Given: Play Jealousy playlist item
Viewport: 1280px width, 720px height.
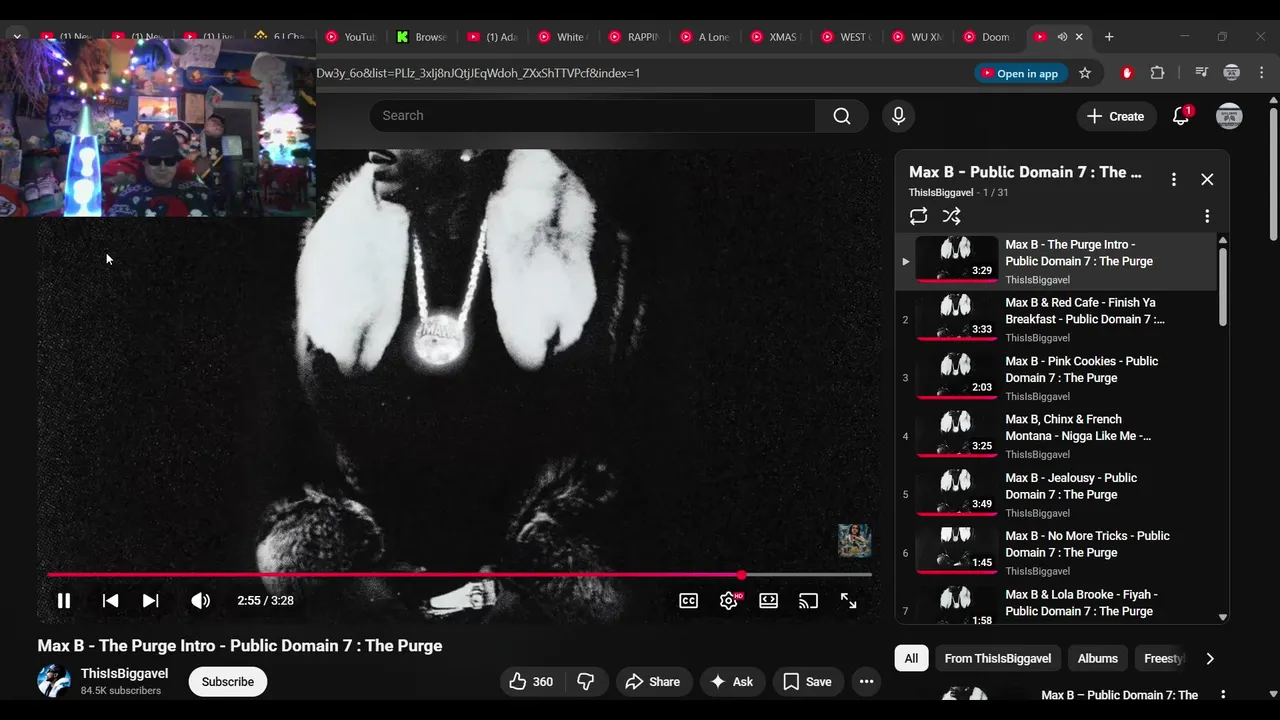Looking at the screenshot, I should coord(1056,494).
